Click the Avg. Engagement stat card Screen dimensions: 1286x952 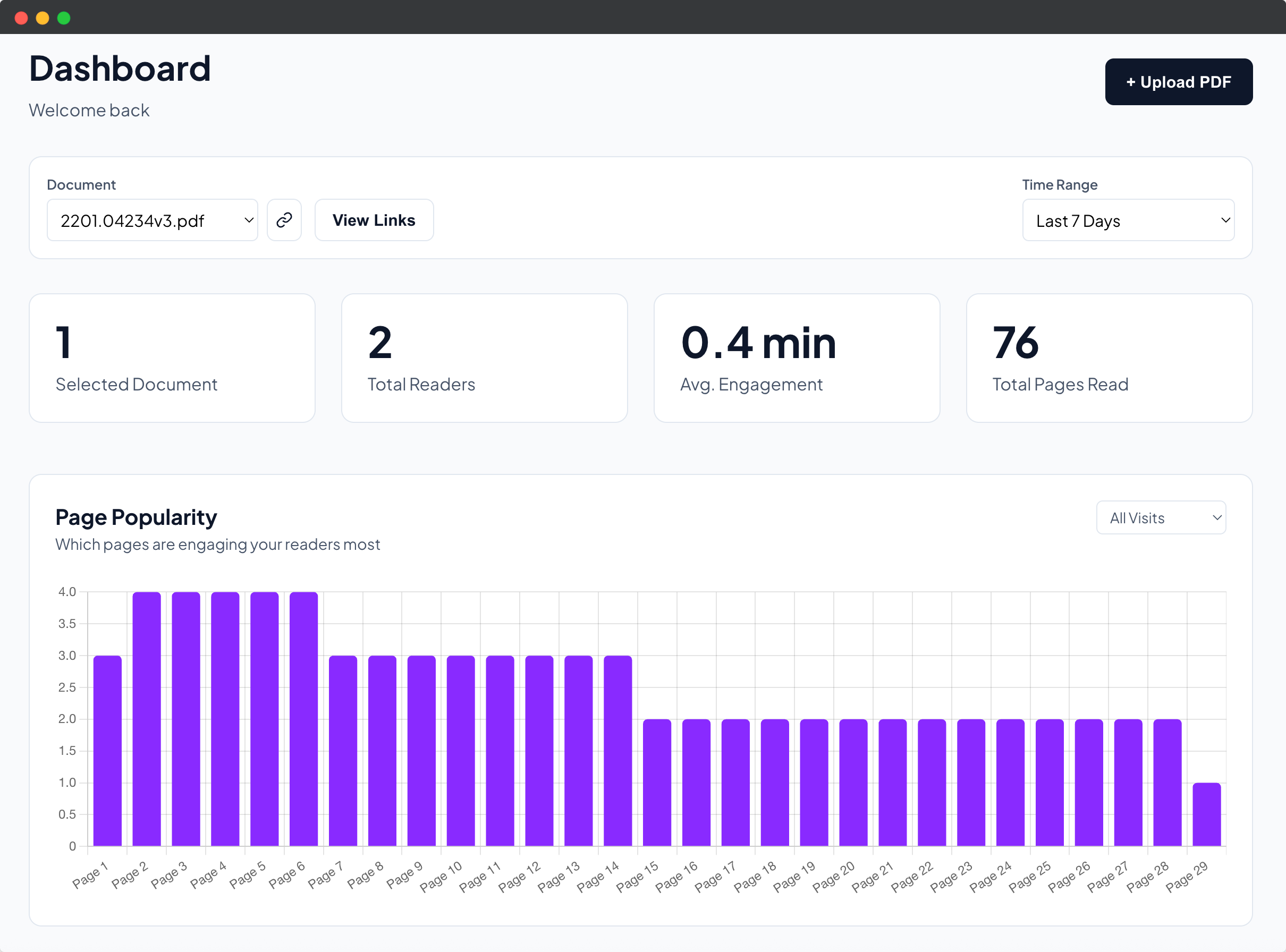tap(797, 358)
